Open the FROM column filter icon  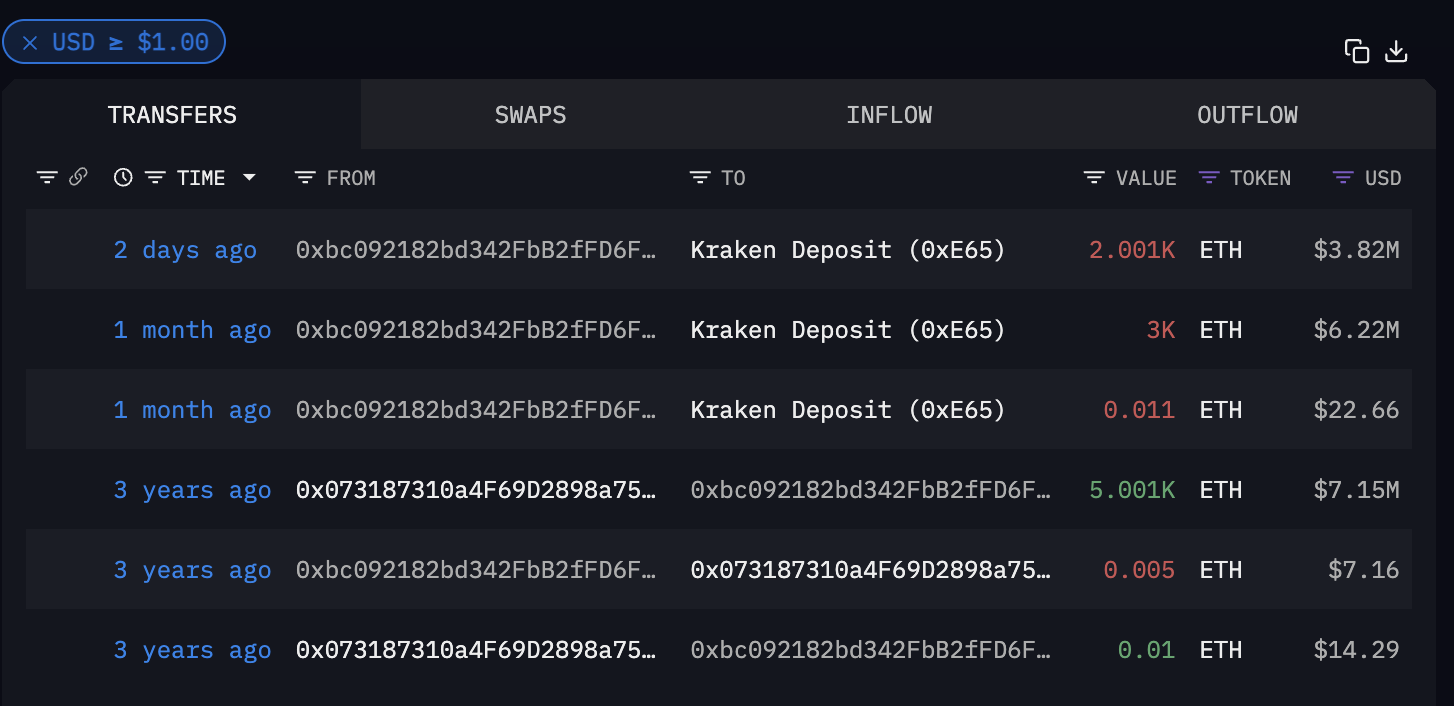pyautogui.click(x=305, y=178)
